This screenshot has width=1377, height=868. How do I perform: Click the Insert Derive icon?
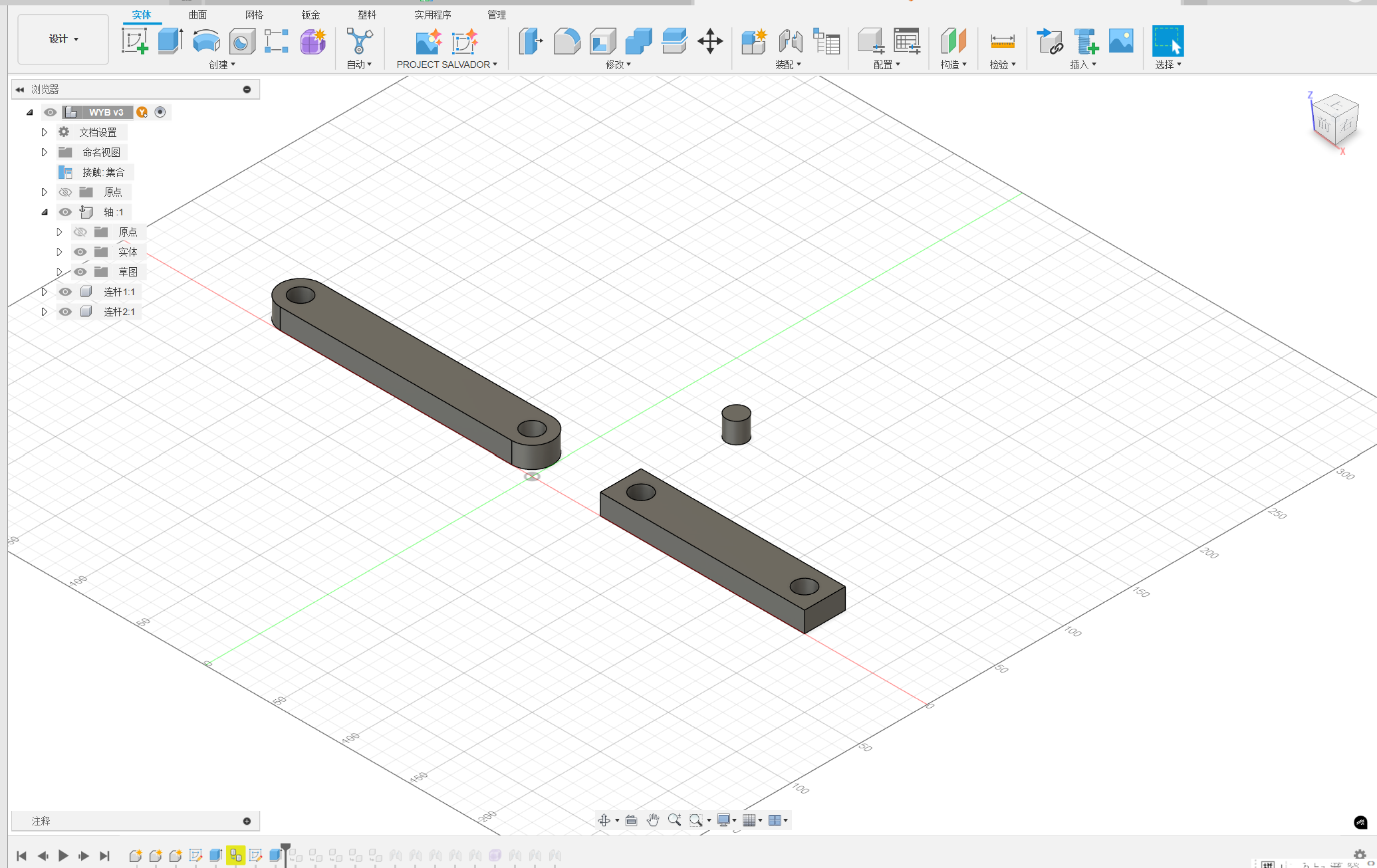(x=1049, y=41)
